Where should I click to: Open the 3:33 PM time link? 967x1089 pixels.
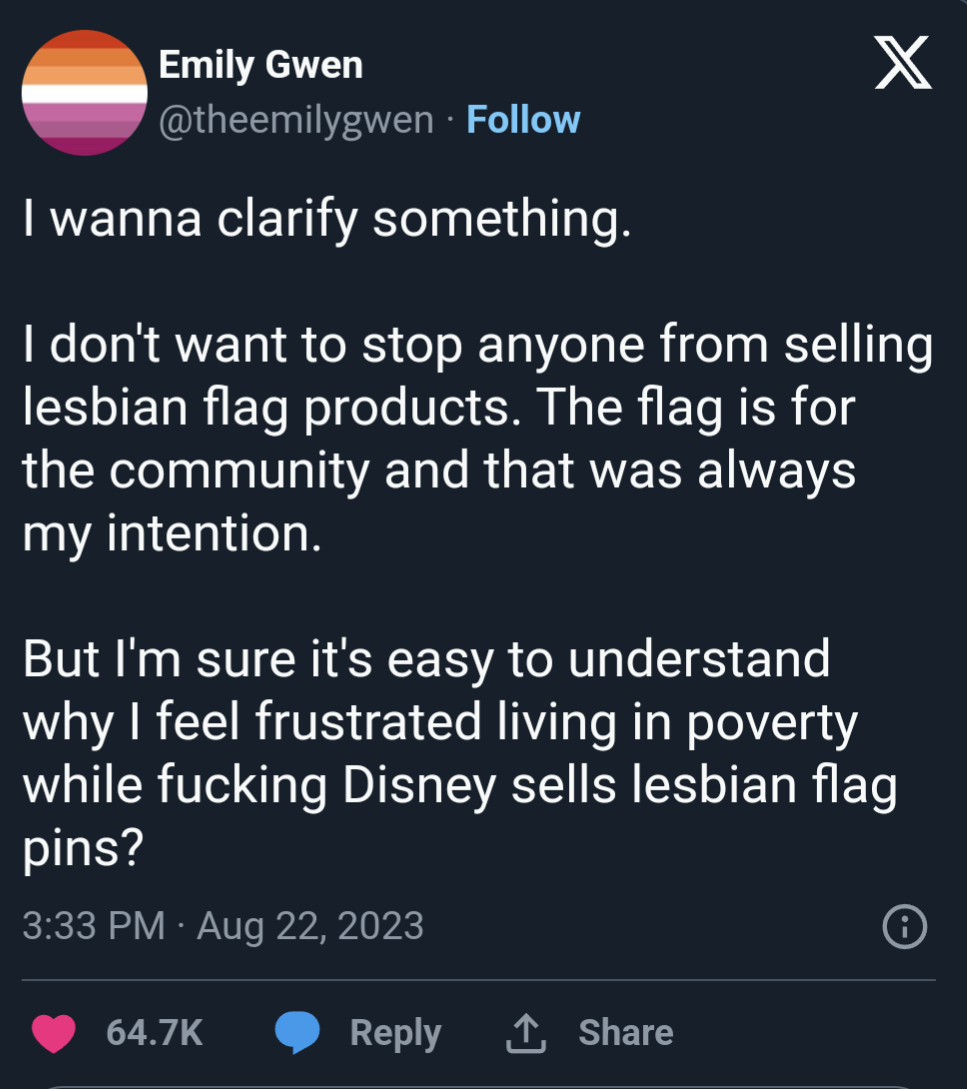coord(93,926)
